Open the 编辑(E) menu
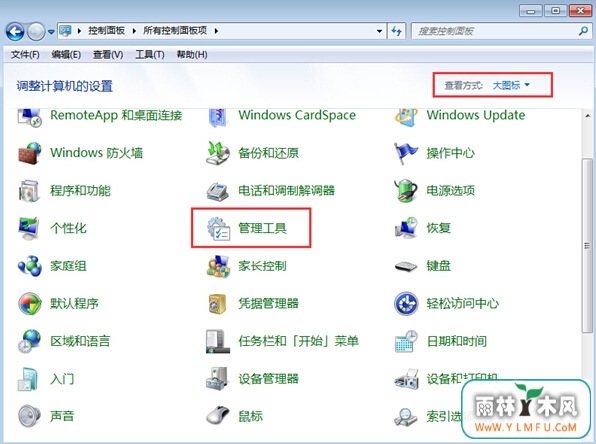Screen dimensions: 596x444 click(66, 55)
